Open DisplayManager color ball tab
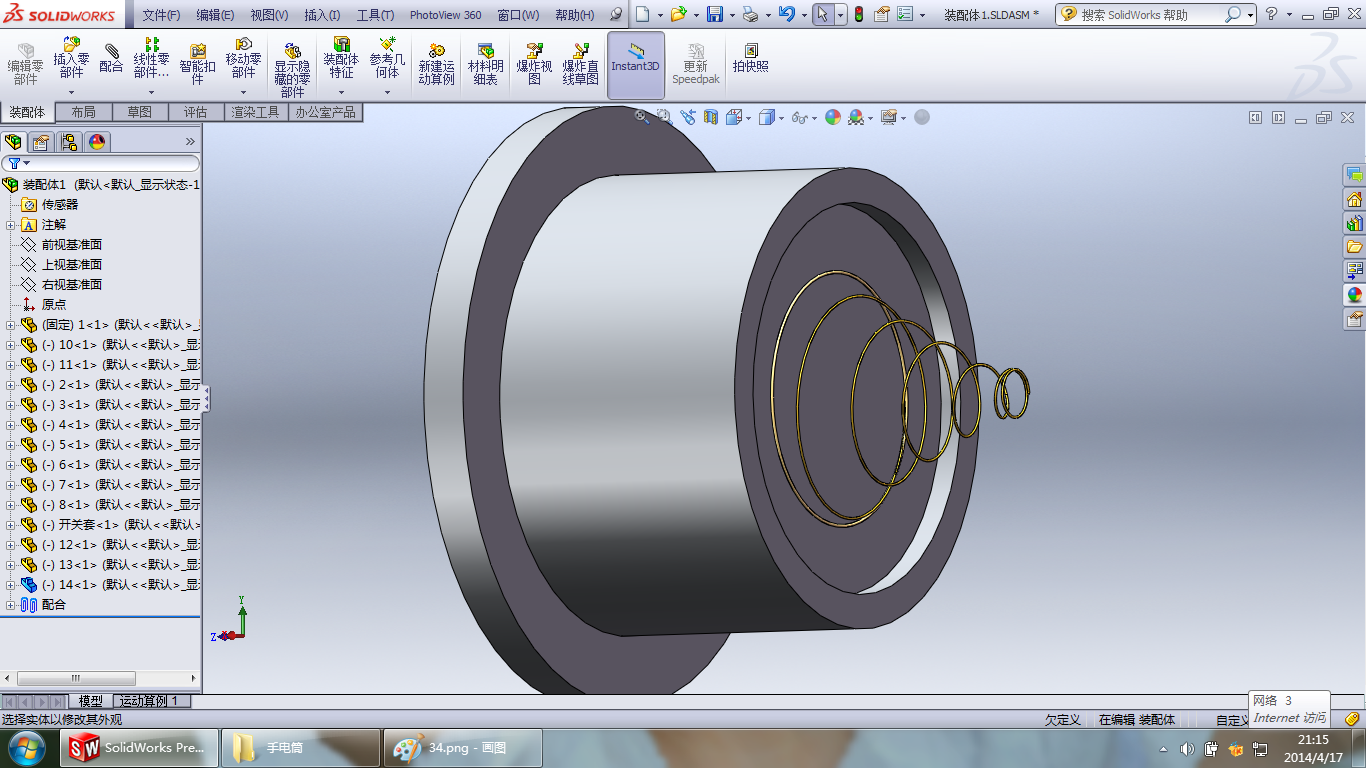The width and height of the screenshot is (1366, 768). click(97, 142)
